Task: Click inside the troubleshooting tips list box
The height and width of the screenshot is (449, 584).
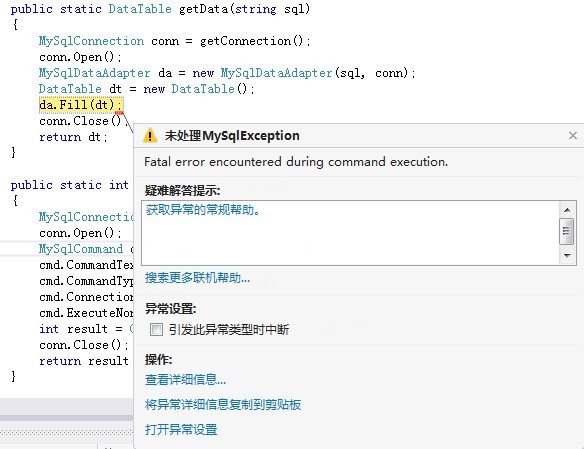Action: [351, 233]
